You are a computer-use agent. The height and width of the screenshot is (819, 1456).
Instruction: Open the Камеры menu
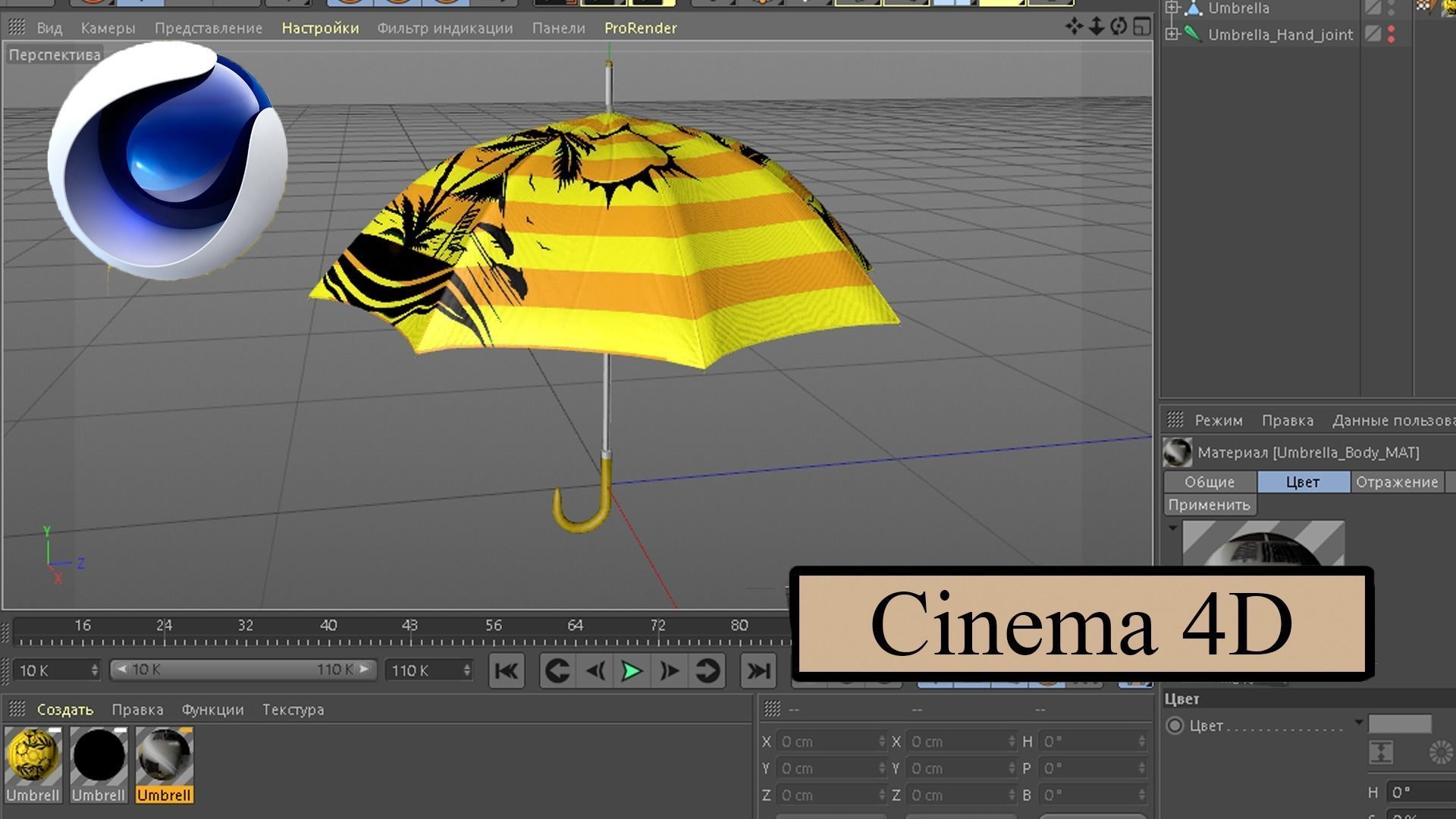pos(108,28)
